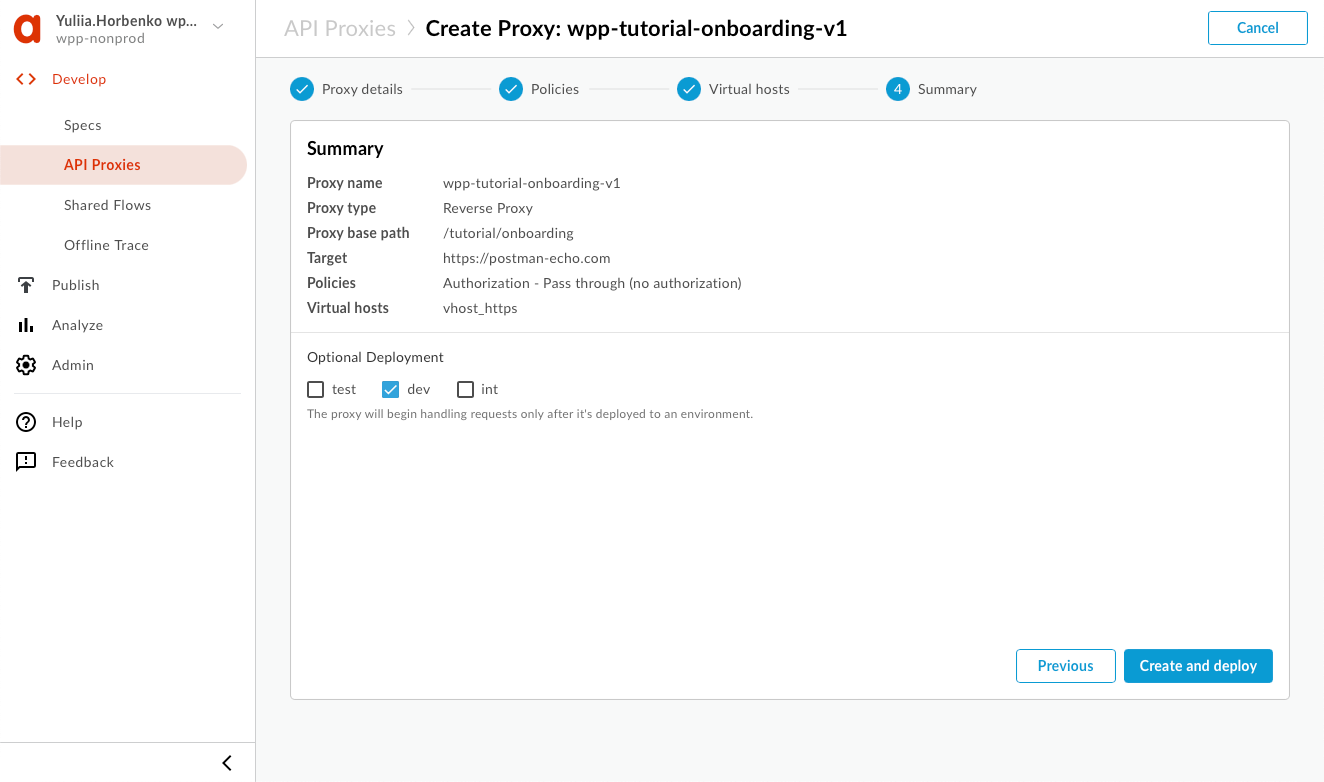Click the API Proxies breadcrumb link
Image resolution: width=1324 pixels, height=782 pixels.
pyautogui.click(x=340, y=28)
